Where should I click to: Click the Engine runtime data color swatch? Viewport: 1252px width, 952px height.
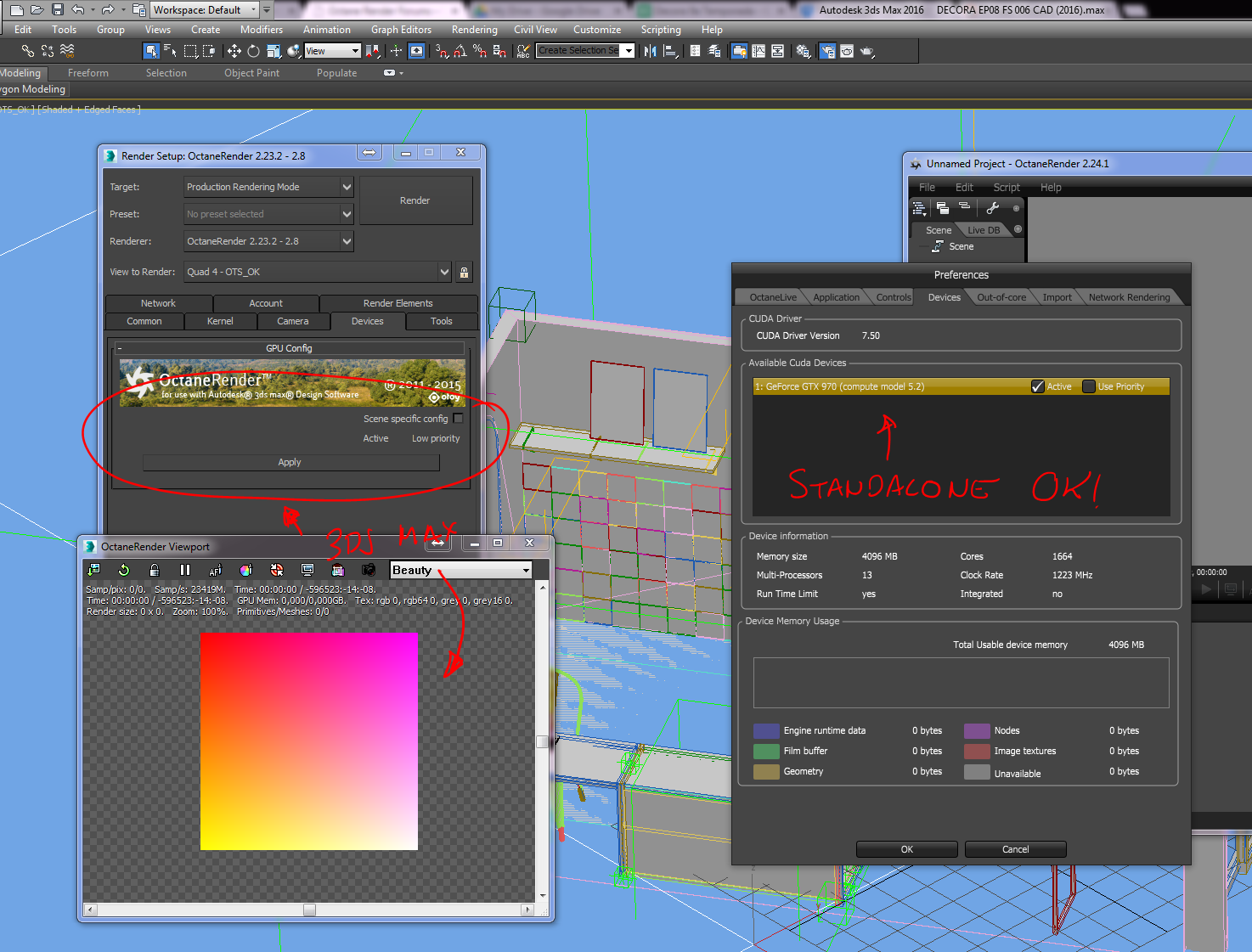[x=766, y=730]
